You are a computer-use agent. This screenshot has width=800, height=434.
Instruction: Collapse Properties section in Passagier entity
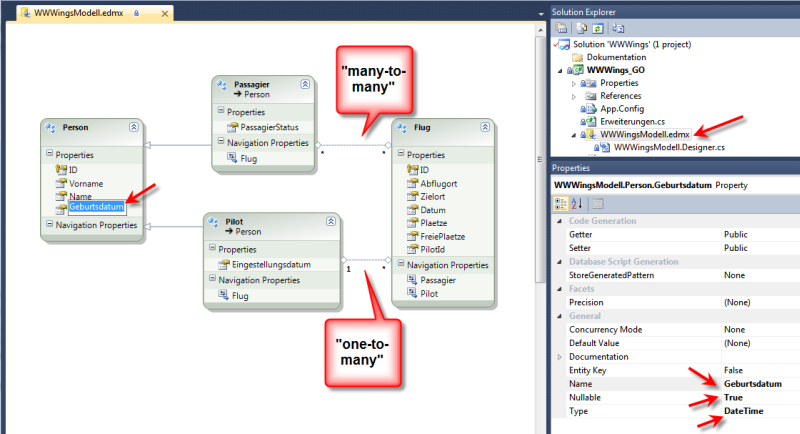(221, 110)
